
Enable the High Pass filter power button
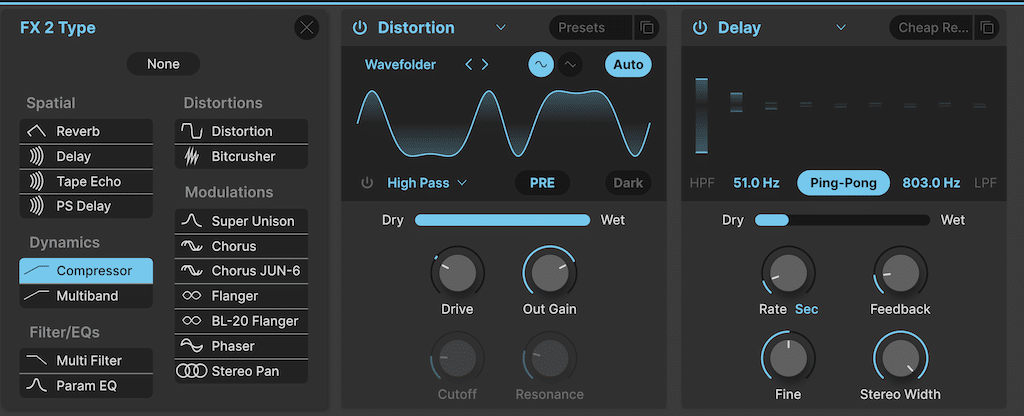point(367,183)
